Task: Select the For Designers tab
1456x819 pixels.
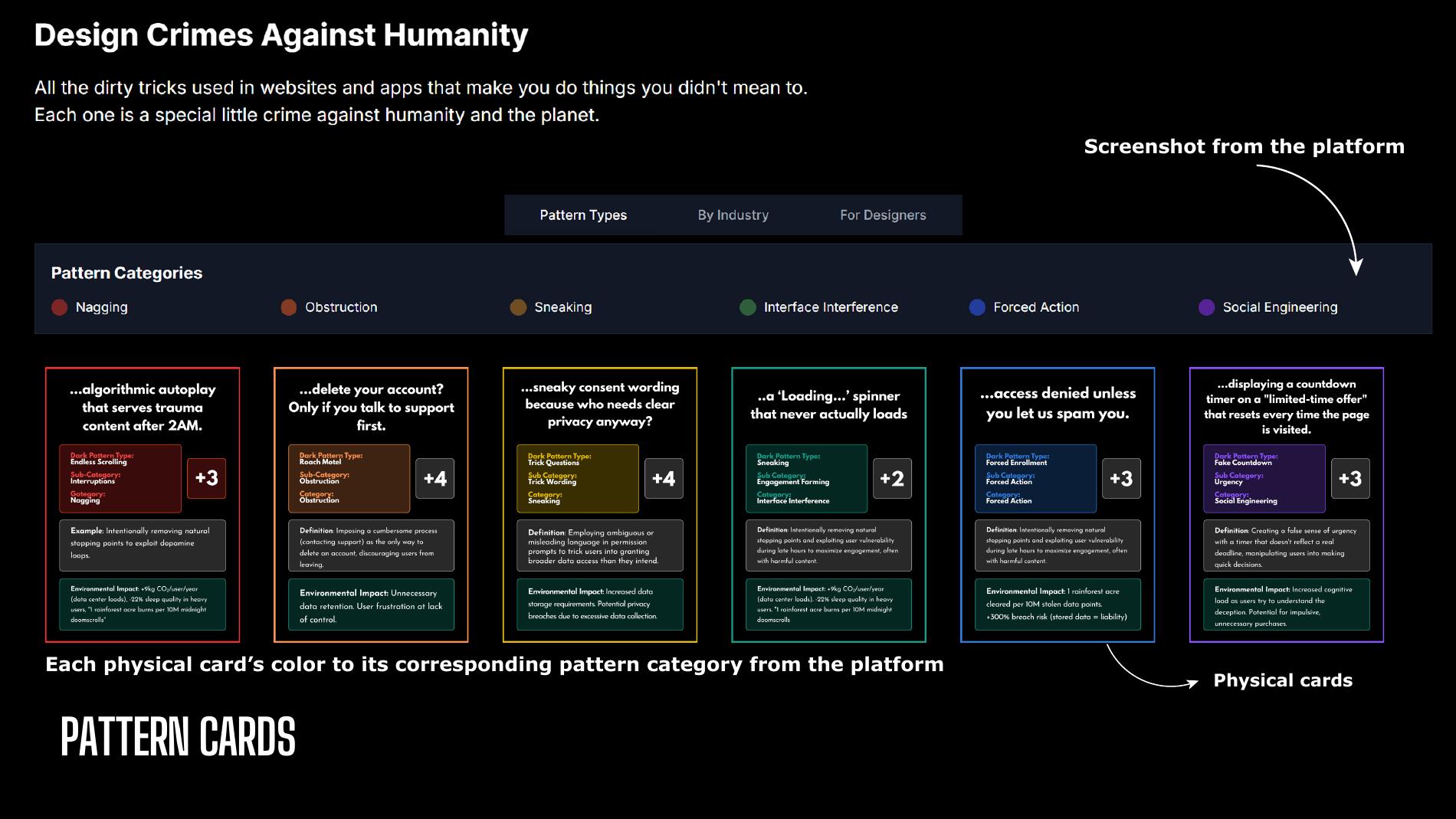Action: 883,215
